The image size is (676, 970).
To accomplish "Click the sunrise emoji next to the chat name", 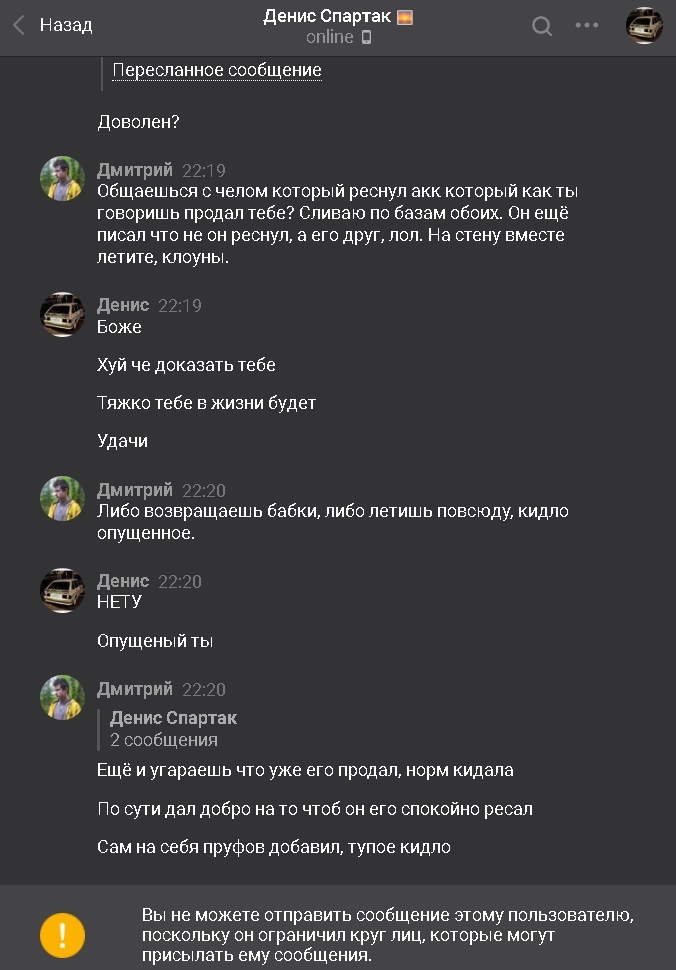I will tap(405, 17).
